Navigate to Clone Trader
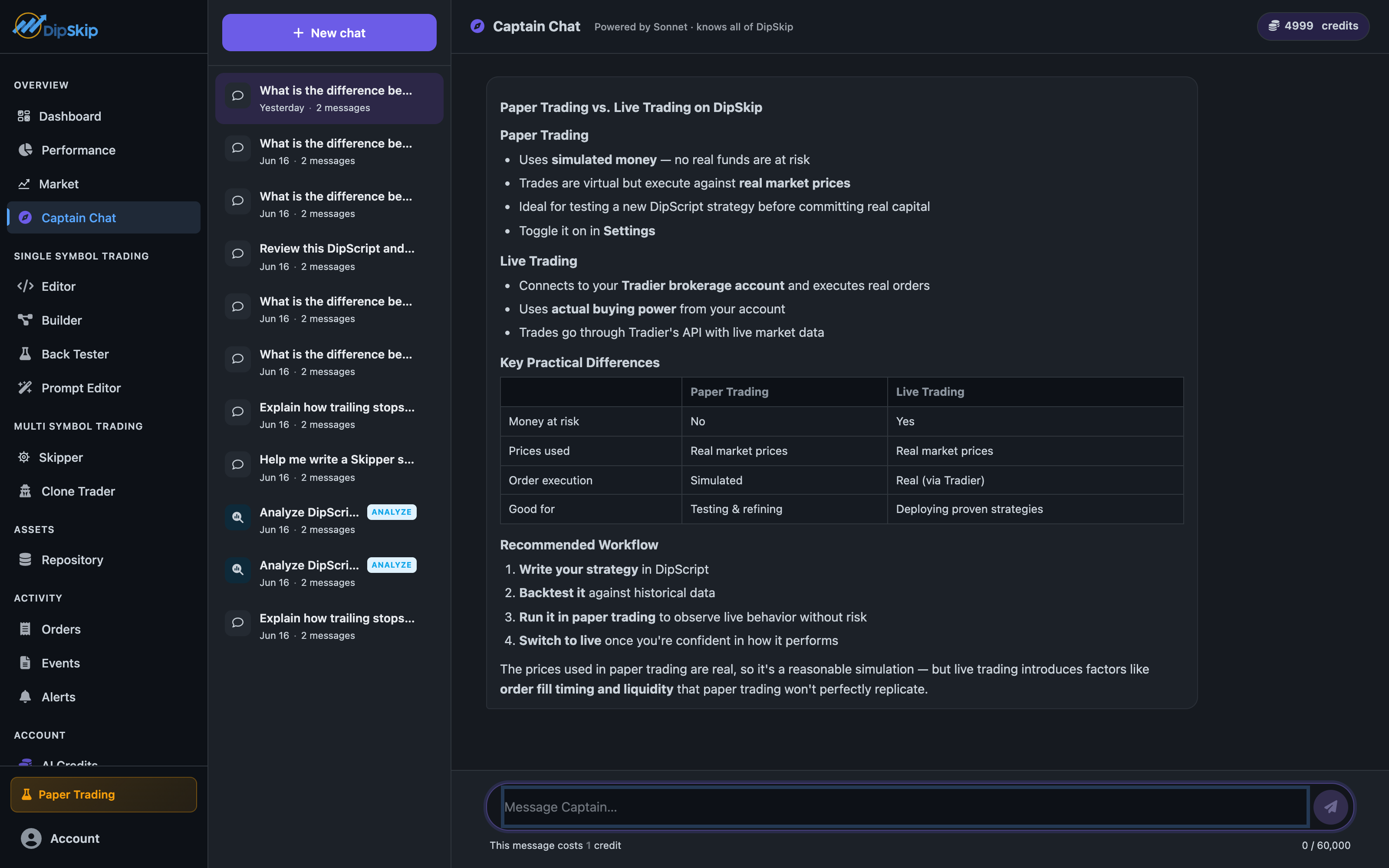Screen dimensions: 1389x868 104,491
